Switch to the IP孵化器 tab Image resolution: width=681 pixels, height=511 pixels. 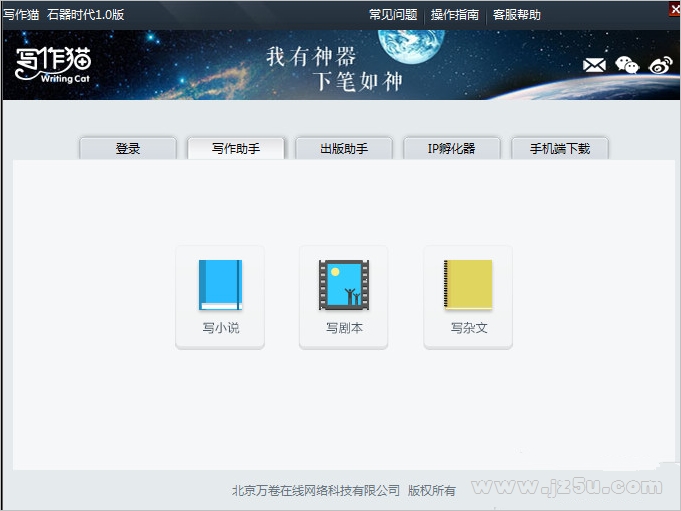(452, 148)
